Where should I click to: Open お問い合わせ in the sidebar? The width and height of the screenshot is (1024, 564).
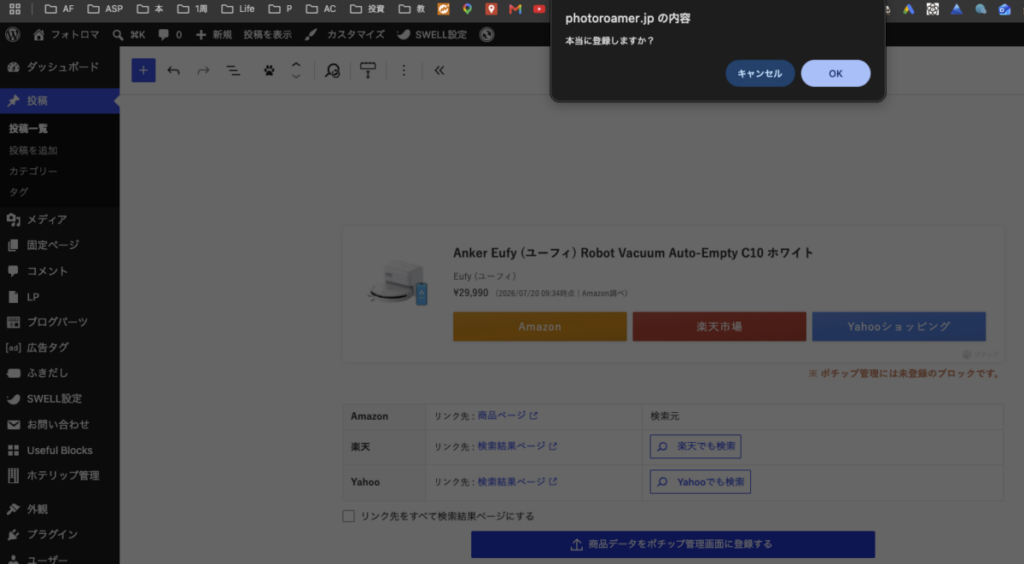[59, 424]
